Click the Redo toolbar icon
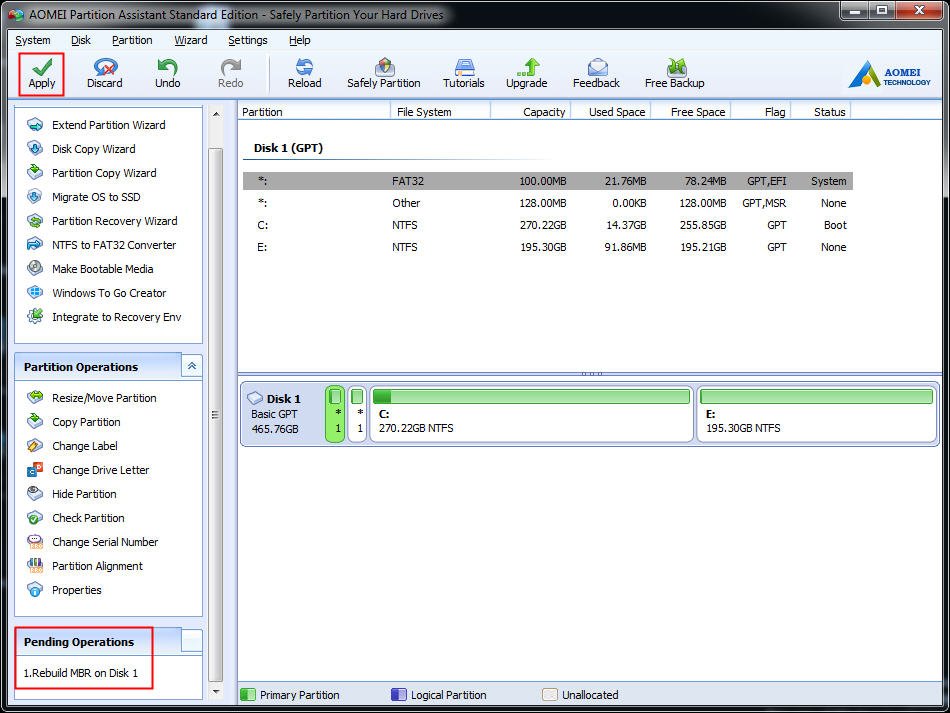The image size is (950, 713). pos(230,74)
